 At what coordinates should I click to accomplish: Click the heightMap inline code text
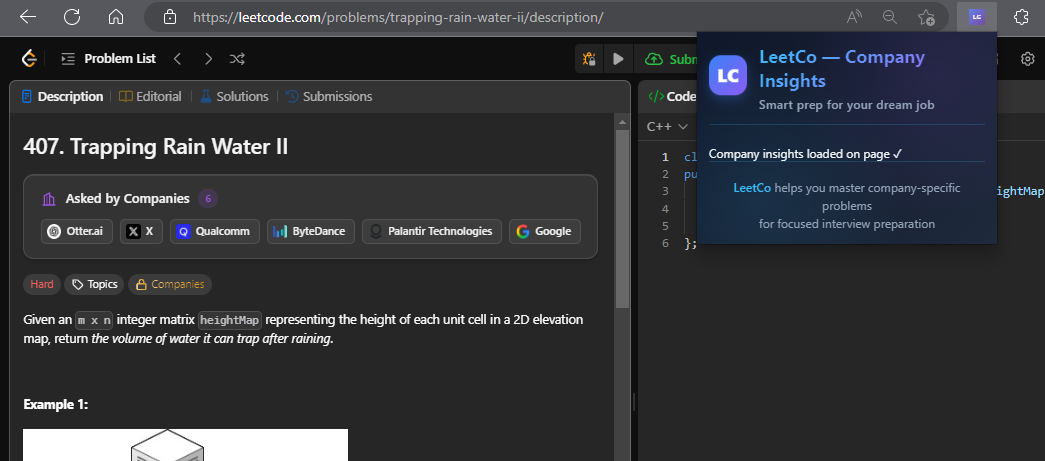230,320
